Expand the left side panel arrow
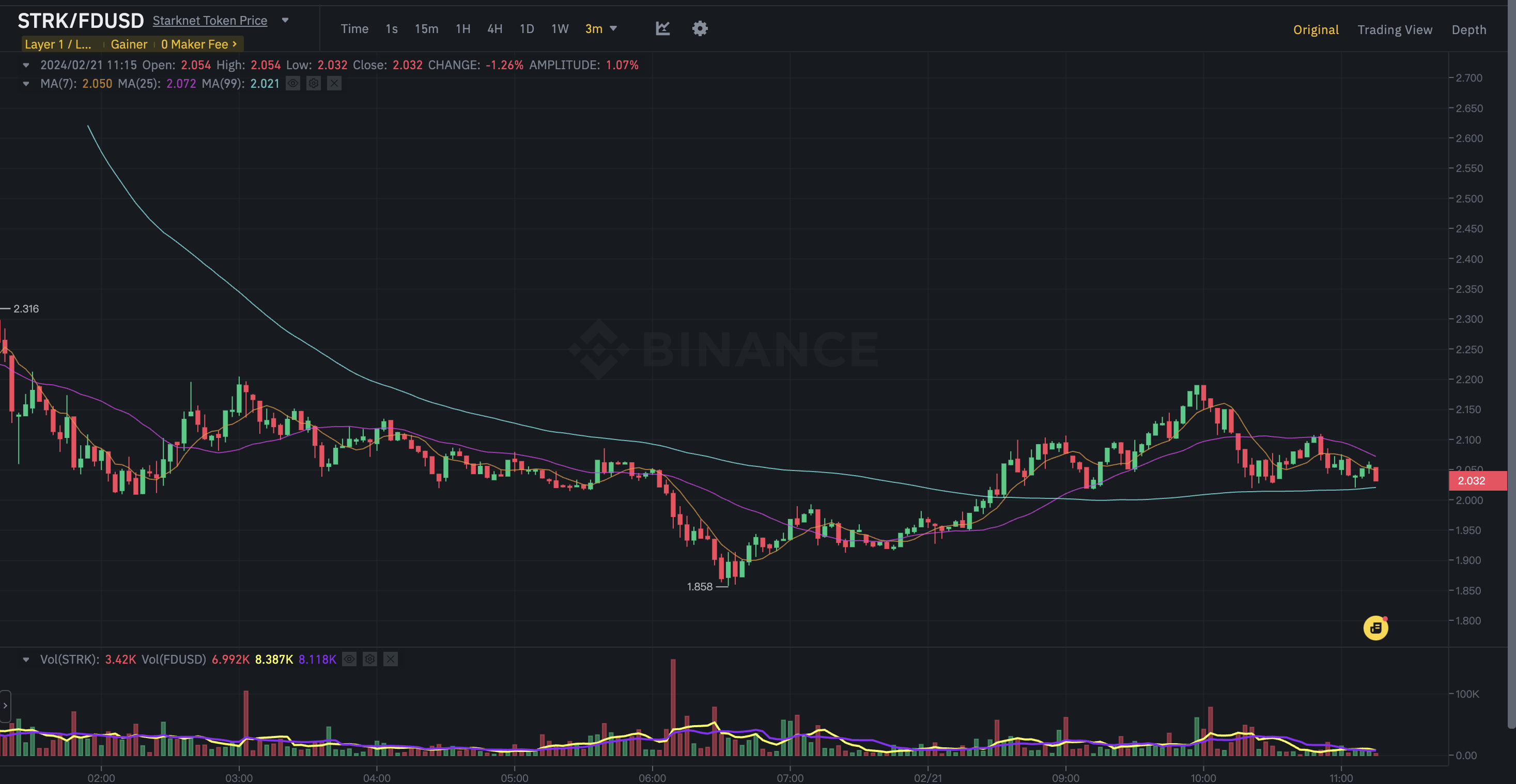 (x=5, y=705)
